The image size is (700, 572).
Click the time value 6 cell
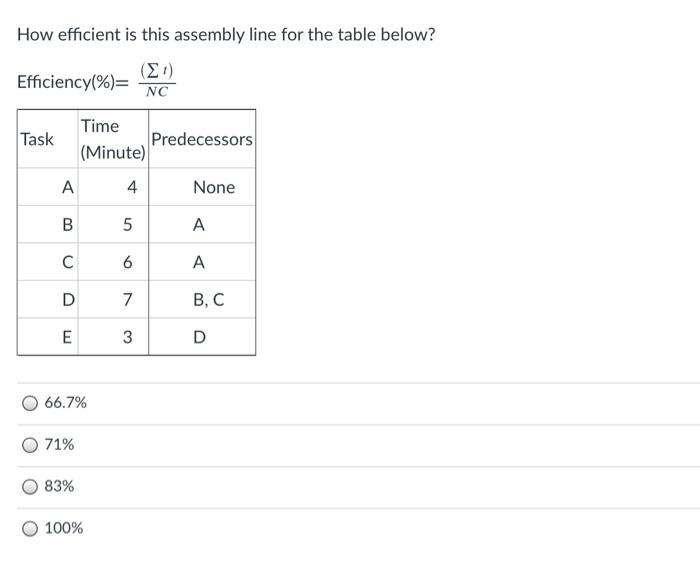pyautogui.click(x=128, y=263)
